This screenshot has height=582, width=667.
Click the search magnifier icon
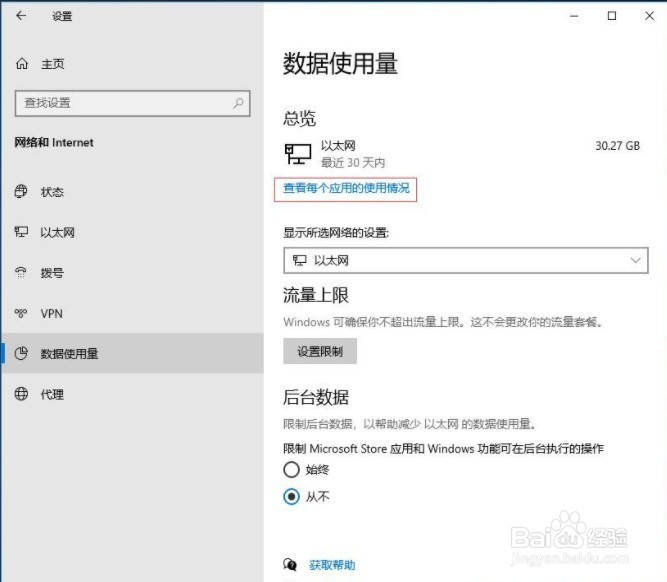pyautogui.click(x=238, y=103)
